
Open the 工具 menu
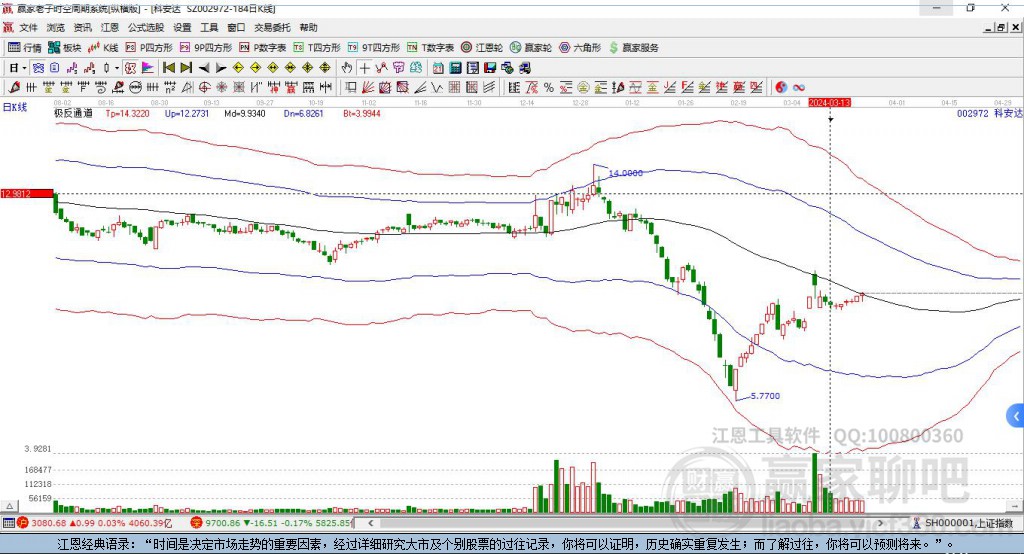209,27
